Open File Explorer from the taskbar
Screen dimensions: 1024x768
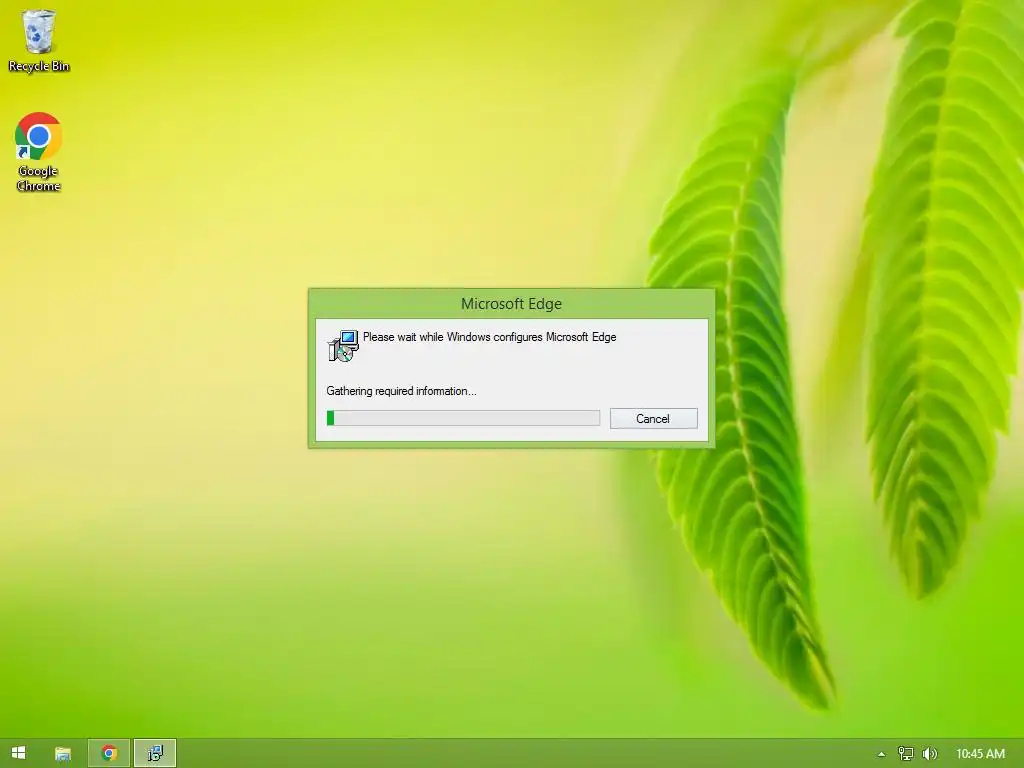pyautogui.click(x=63, y=754)
